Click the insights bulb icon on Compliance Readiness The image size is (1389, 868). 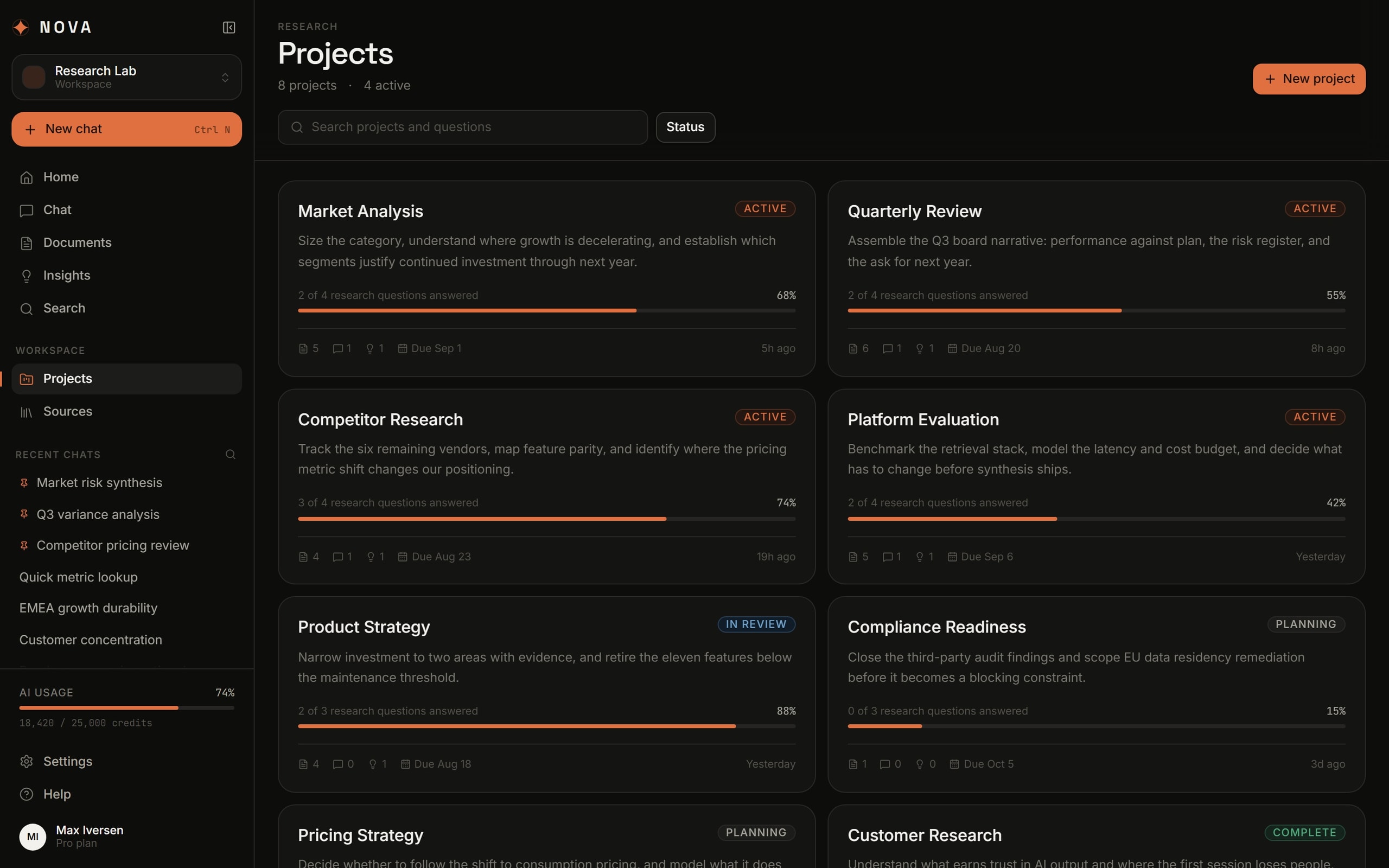(x=920, y=764)
